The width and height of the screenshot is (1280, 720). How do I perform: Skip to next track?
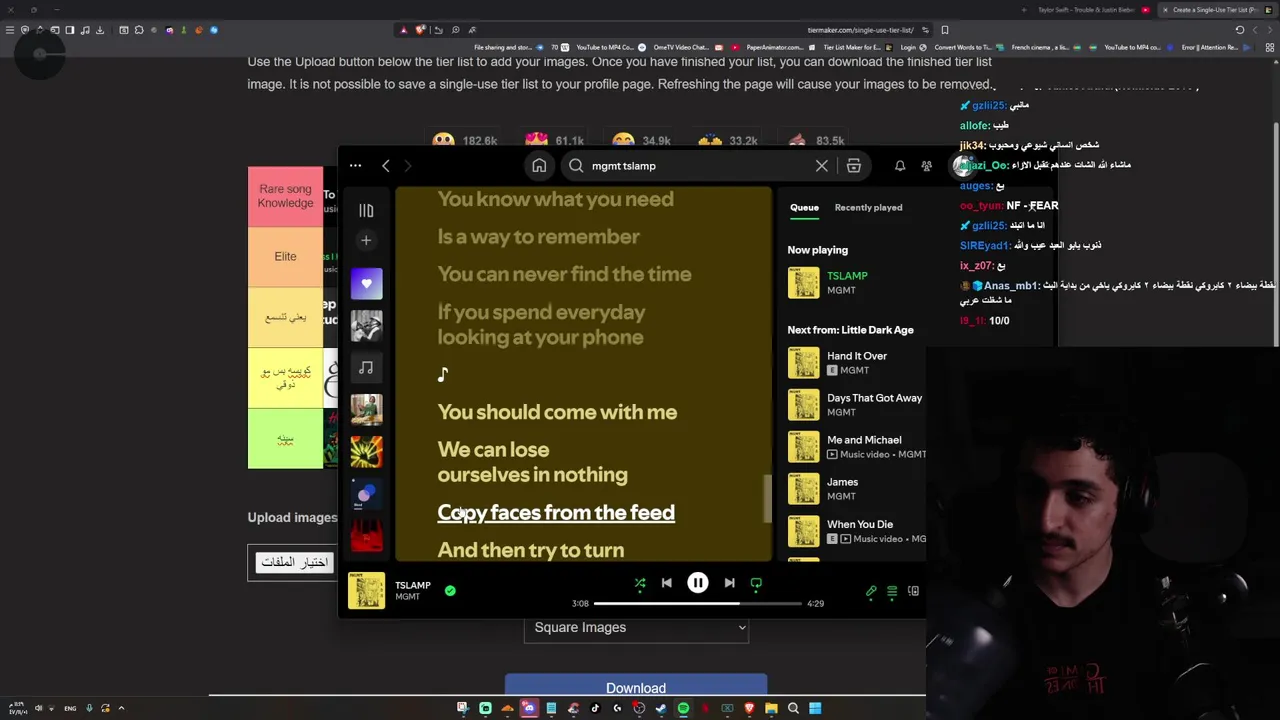coord(729,583)
